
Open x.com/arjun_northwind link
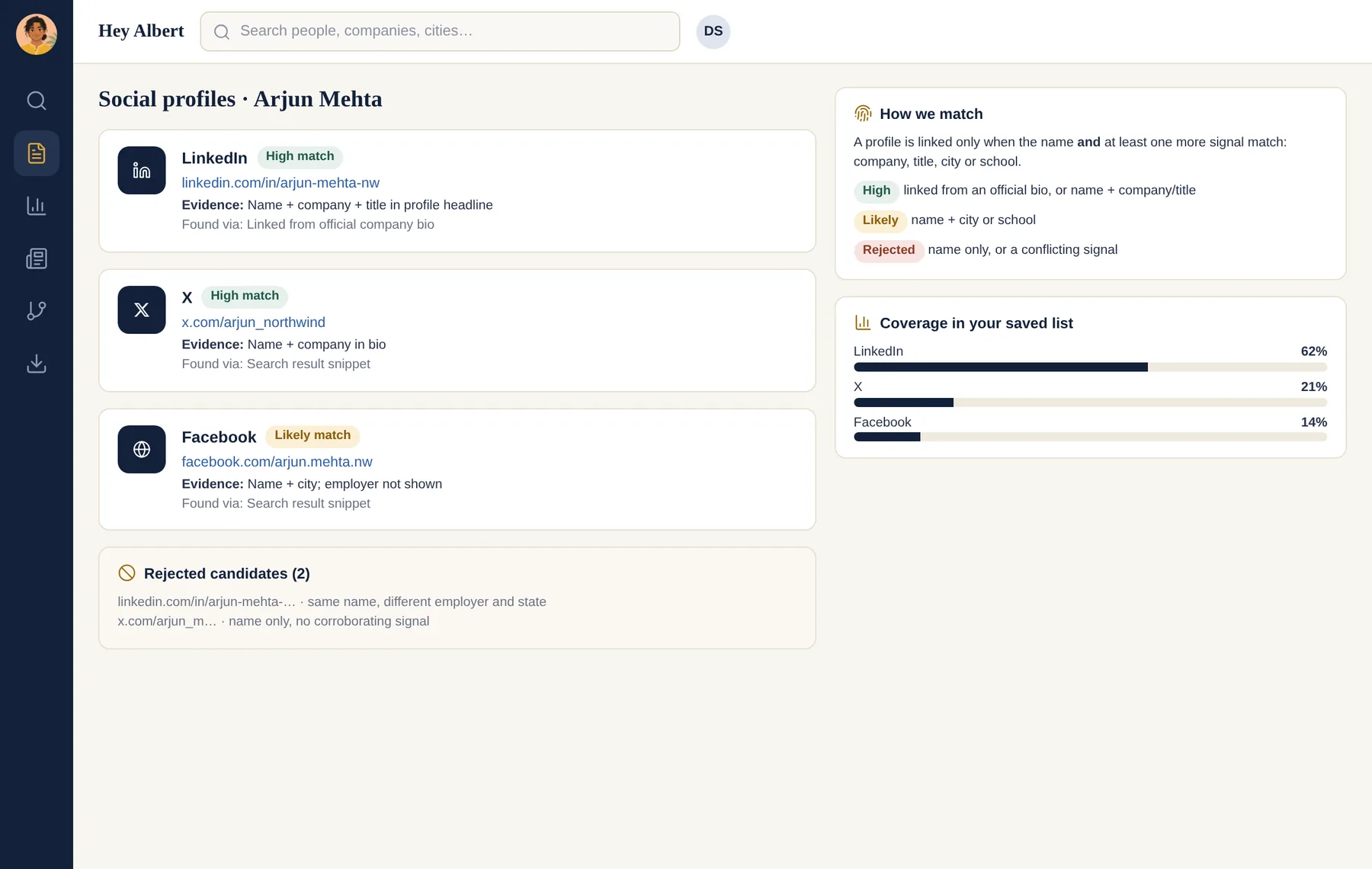tap(253, 322)
